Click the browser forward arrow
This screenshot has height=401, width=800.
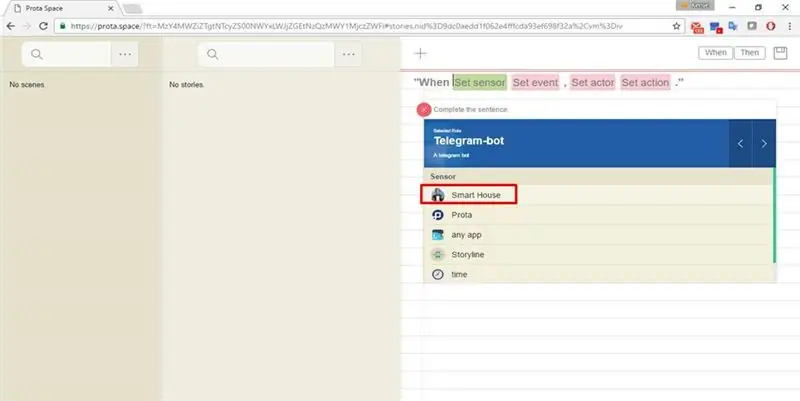[27, 26]
